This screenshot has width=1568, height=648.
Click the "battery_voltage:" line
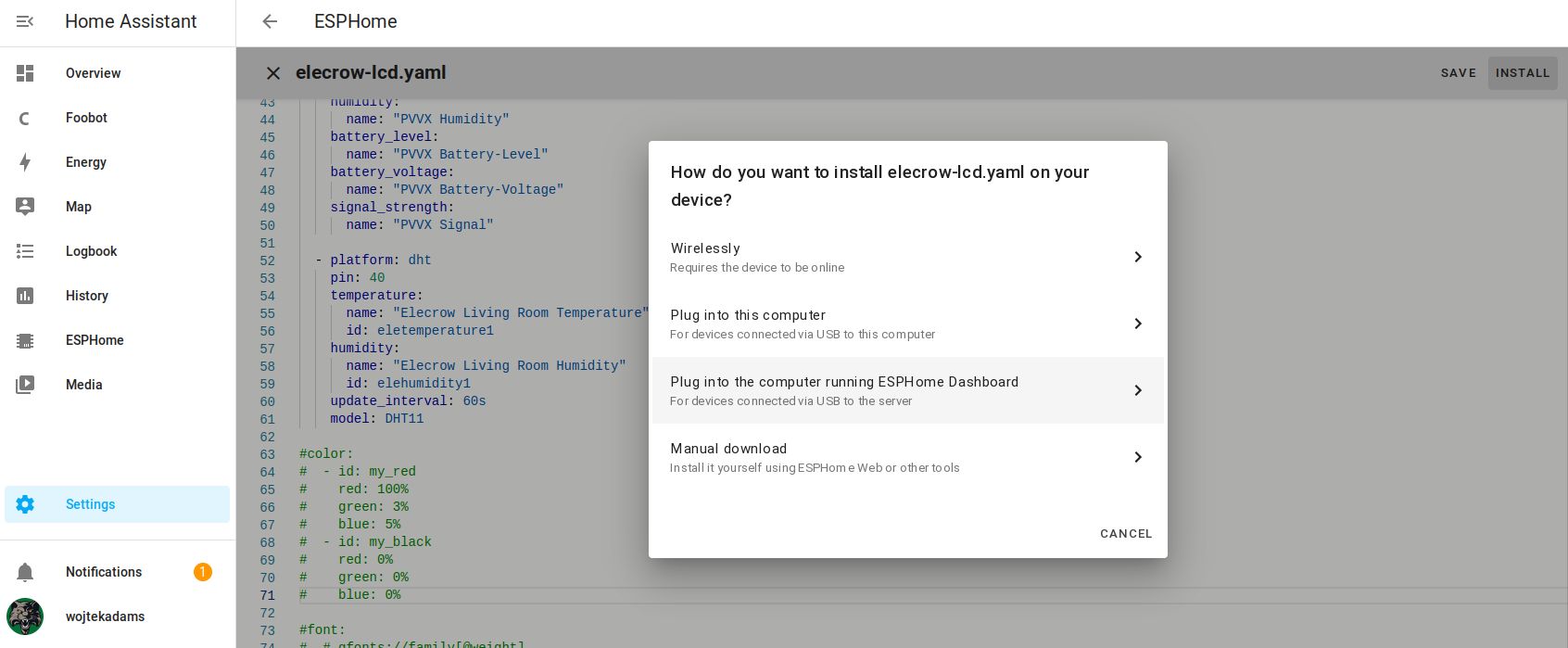[x=392, y=172]
